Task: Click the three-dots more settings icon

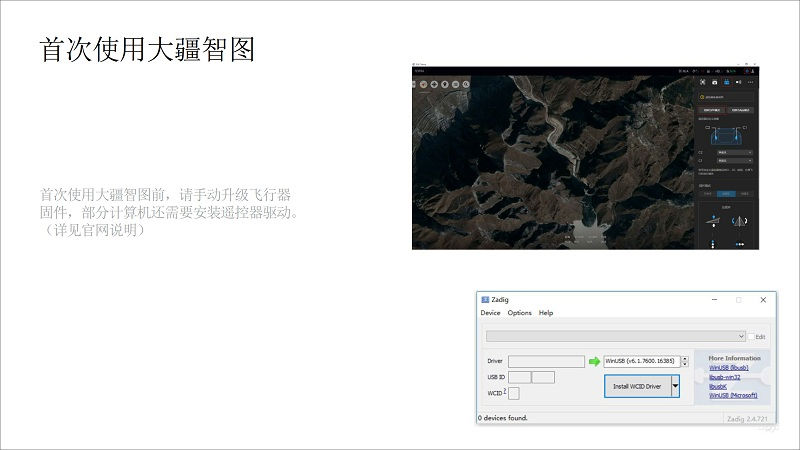Action: [750, 80]
